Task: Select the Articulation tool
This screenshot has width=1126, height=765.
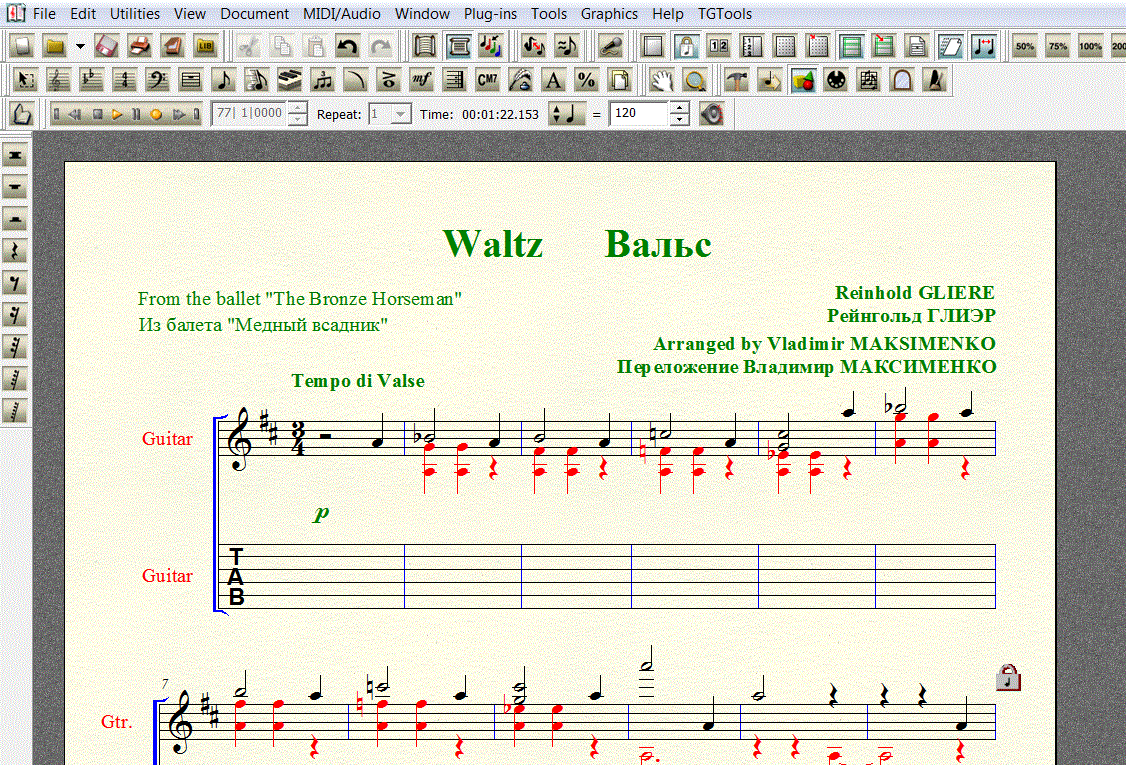Action: click(x=388, y=80)
